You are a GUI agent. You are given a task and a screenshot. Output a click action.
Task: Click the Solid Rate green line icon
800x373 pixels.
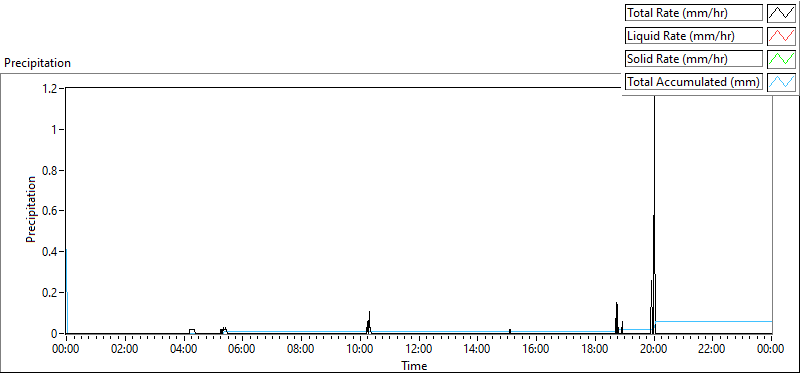pos(781,58)
